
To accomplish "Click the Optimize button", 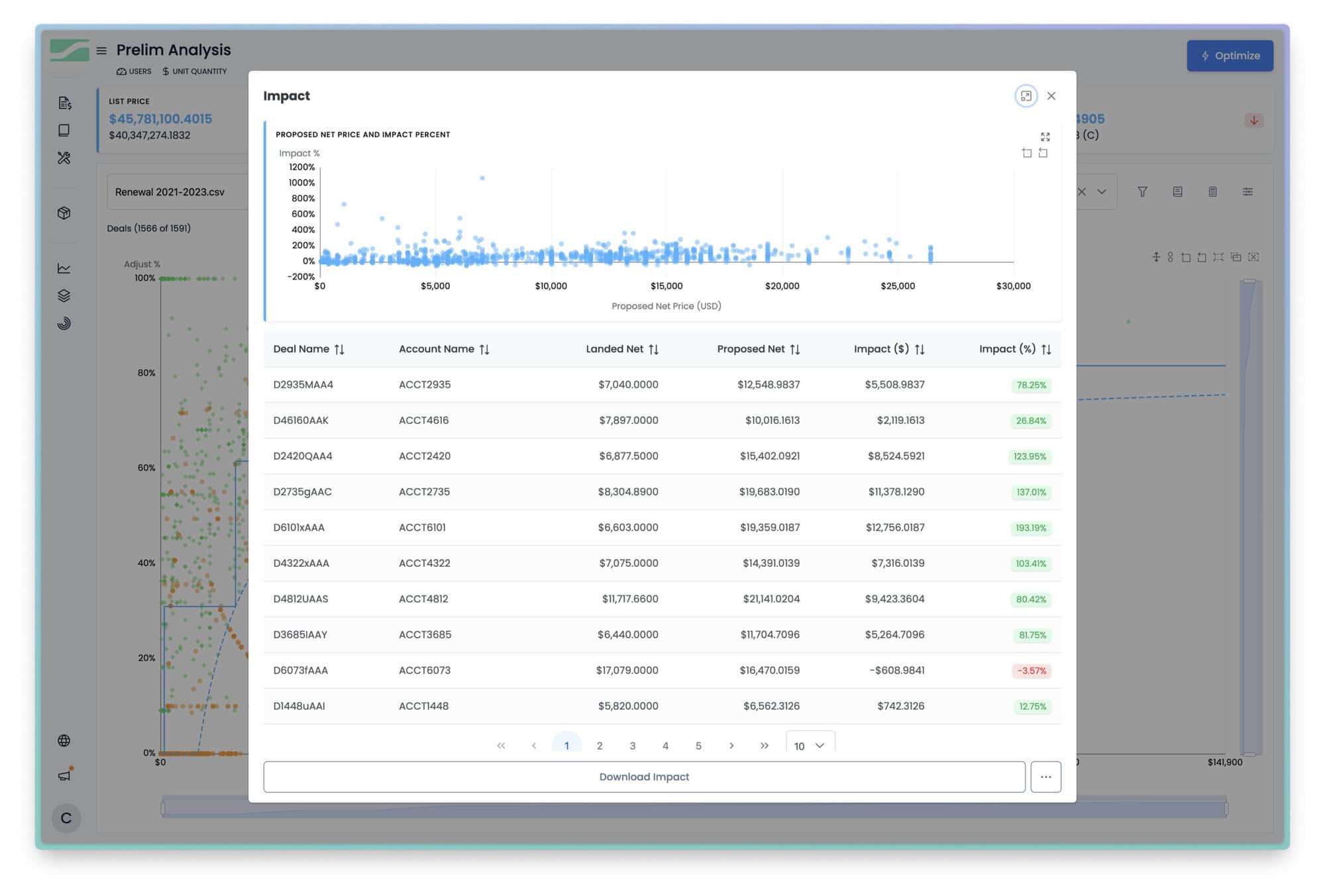I will coord(1230,56).
